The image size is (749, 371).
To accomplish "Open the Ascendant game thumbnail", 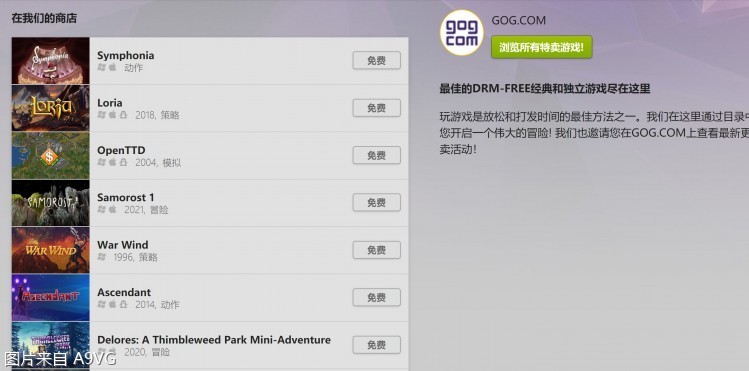I will point(51,297).
